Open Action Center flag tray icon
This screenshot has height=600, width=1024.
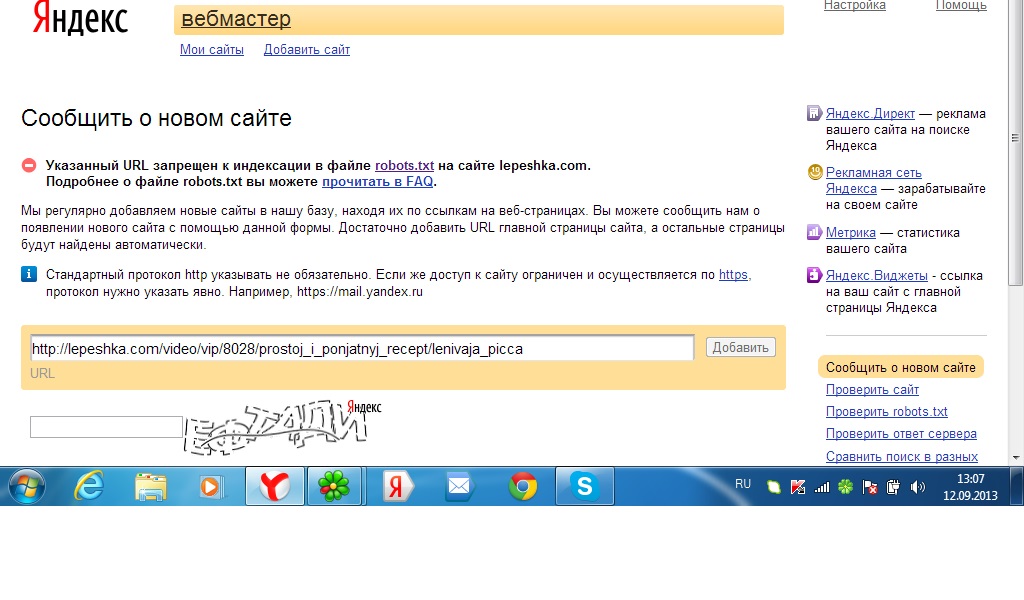pyautogui.click(x=869, y=487)
